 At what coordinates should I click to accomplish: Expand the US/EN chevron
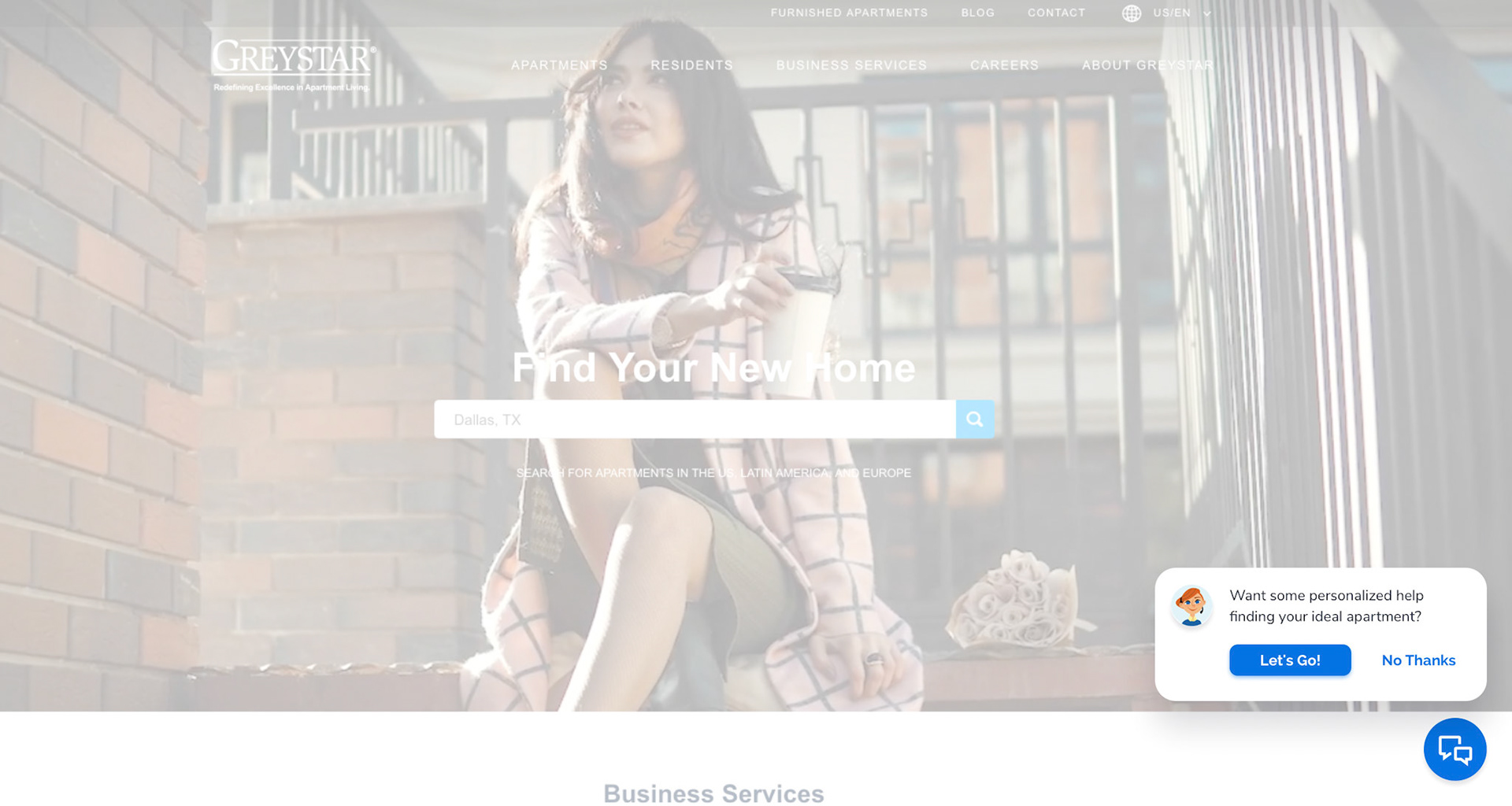click(x=1206, y=13)
